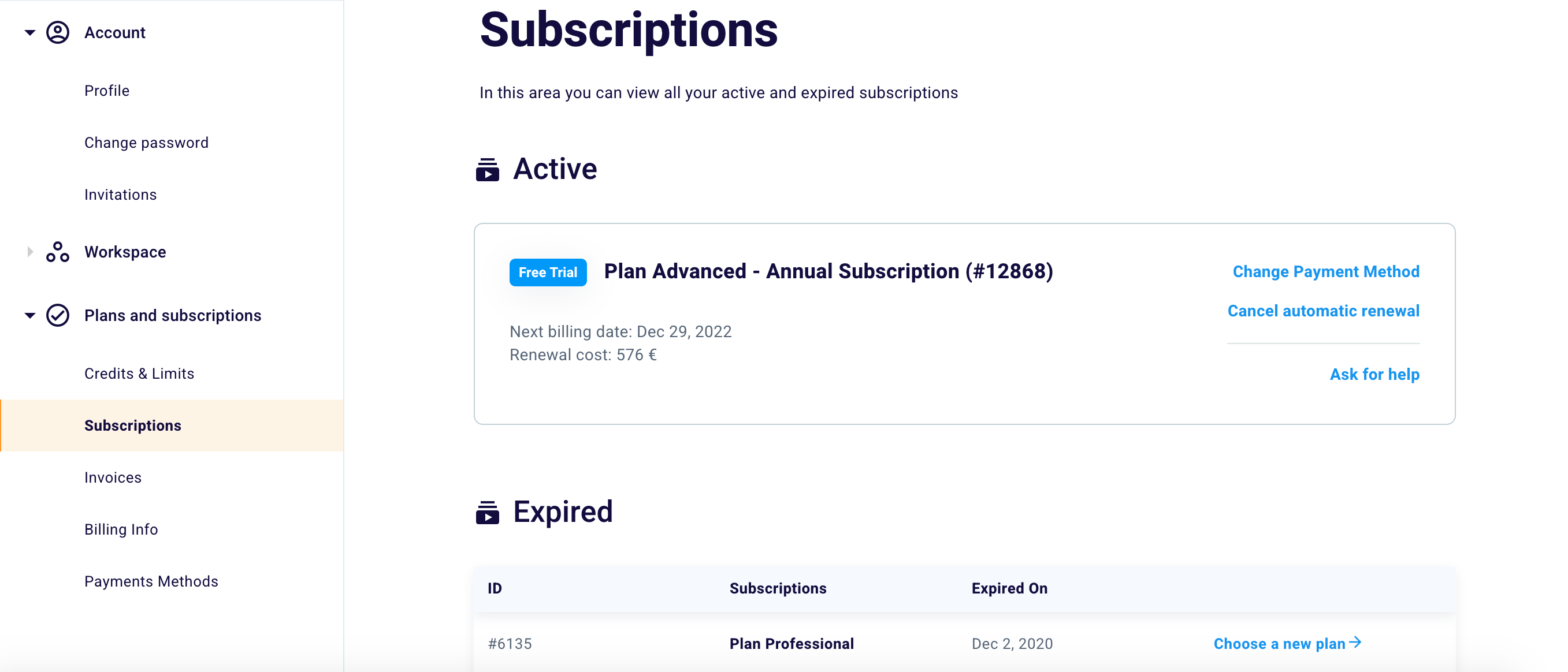
Task: Click Cancel automatic renewal link
Action: pos(1323,311)
